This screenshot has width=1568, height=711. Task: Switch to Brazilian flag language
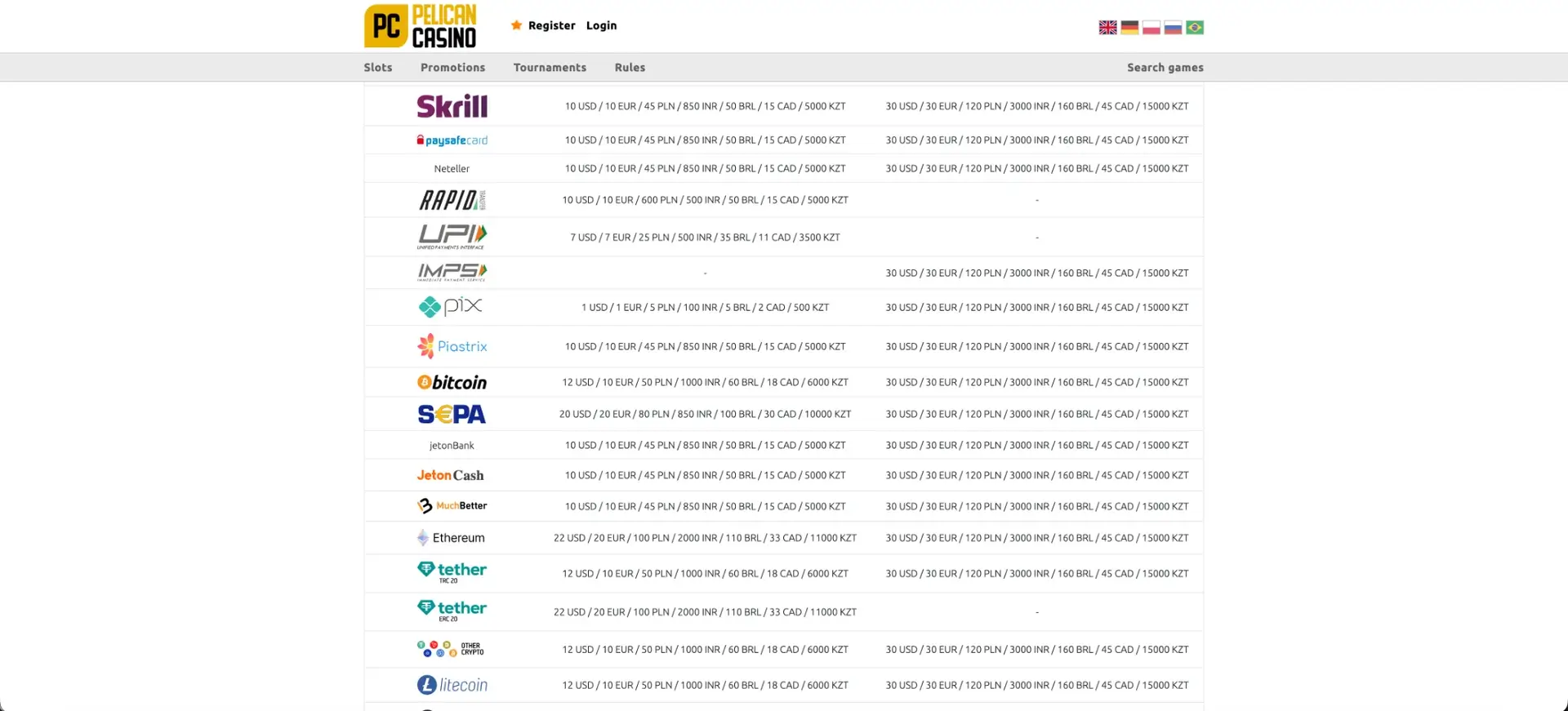(x=1195, y=28)
